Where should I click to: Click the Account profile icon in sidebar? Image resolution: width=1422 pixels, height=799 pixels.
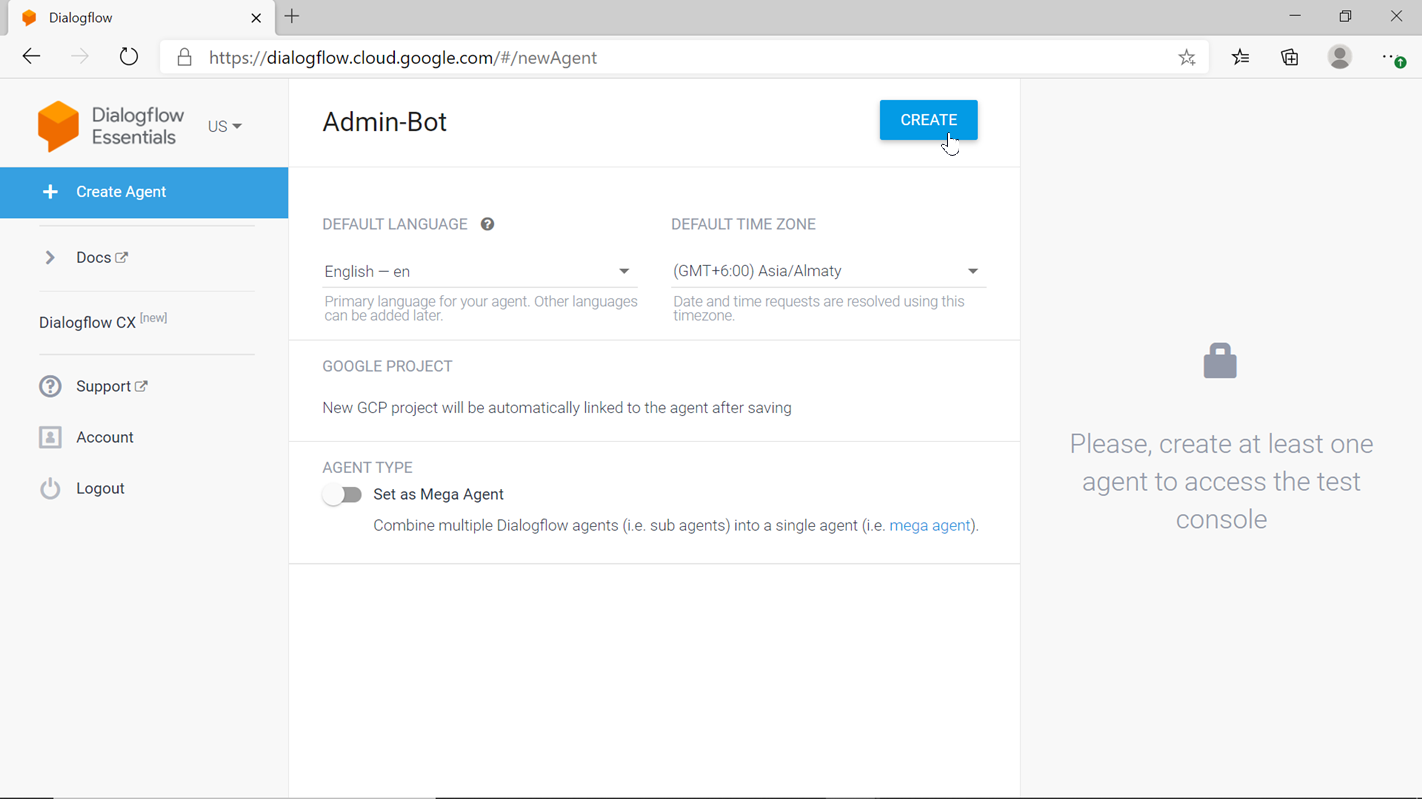tap(50, 437)
